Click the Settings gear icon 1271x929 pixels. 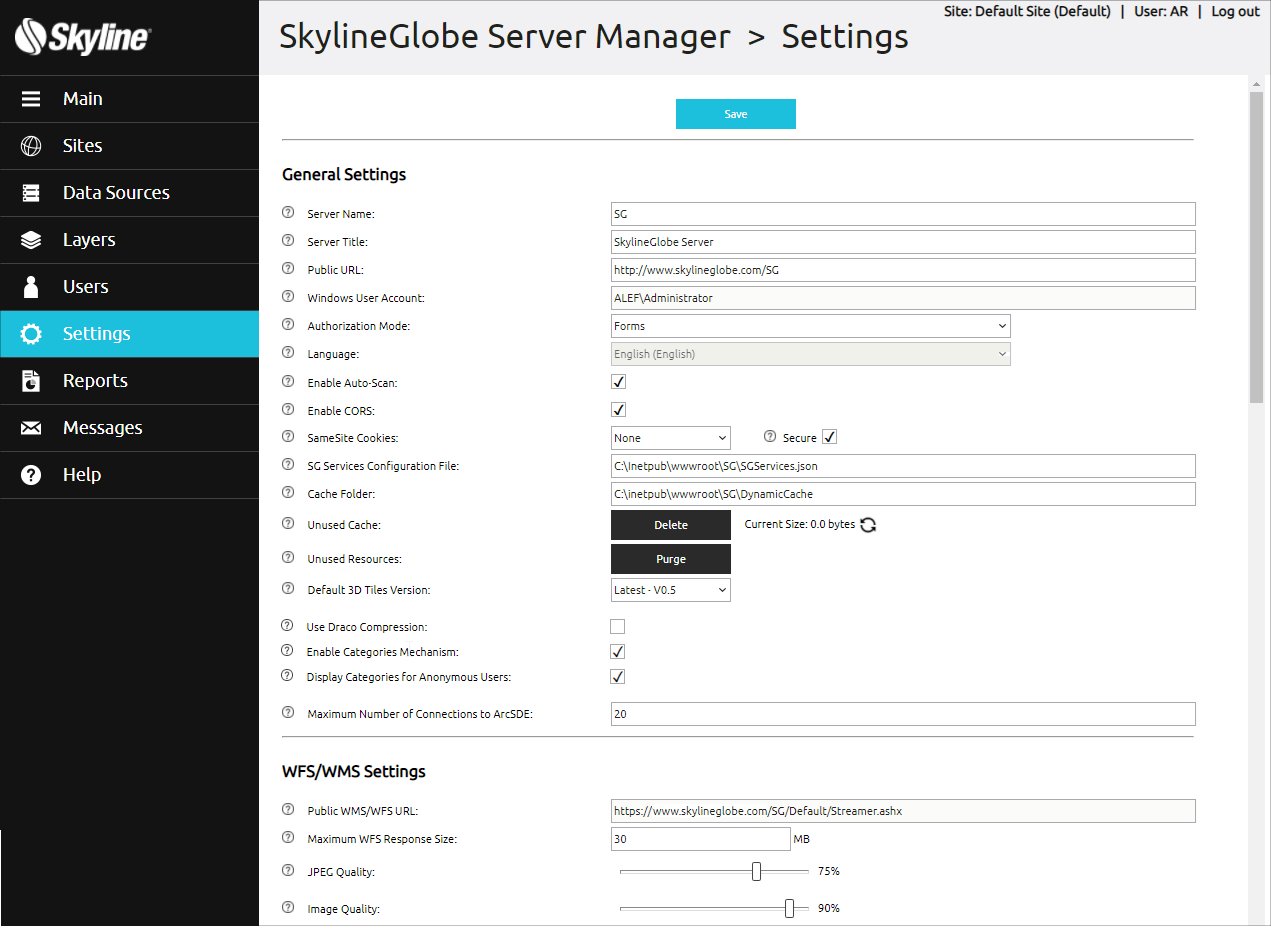(31, 334)
